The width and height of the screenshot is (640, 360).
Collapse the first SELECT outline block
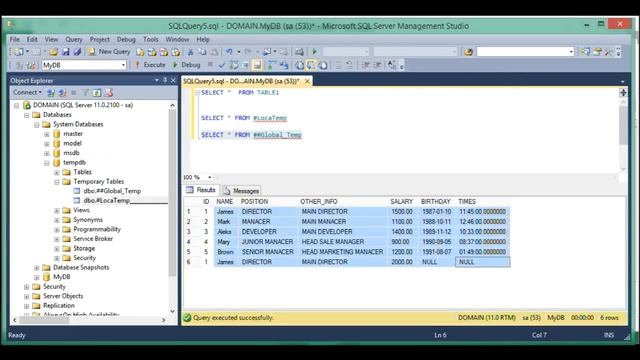[x=198, y=93]
